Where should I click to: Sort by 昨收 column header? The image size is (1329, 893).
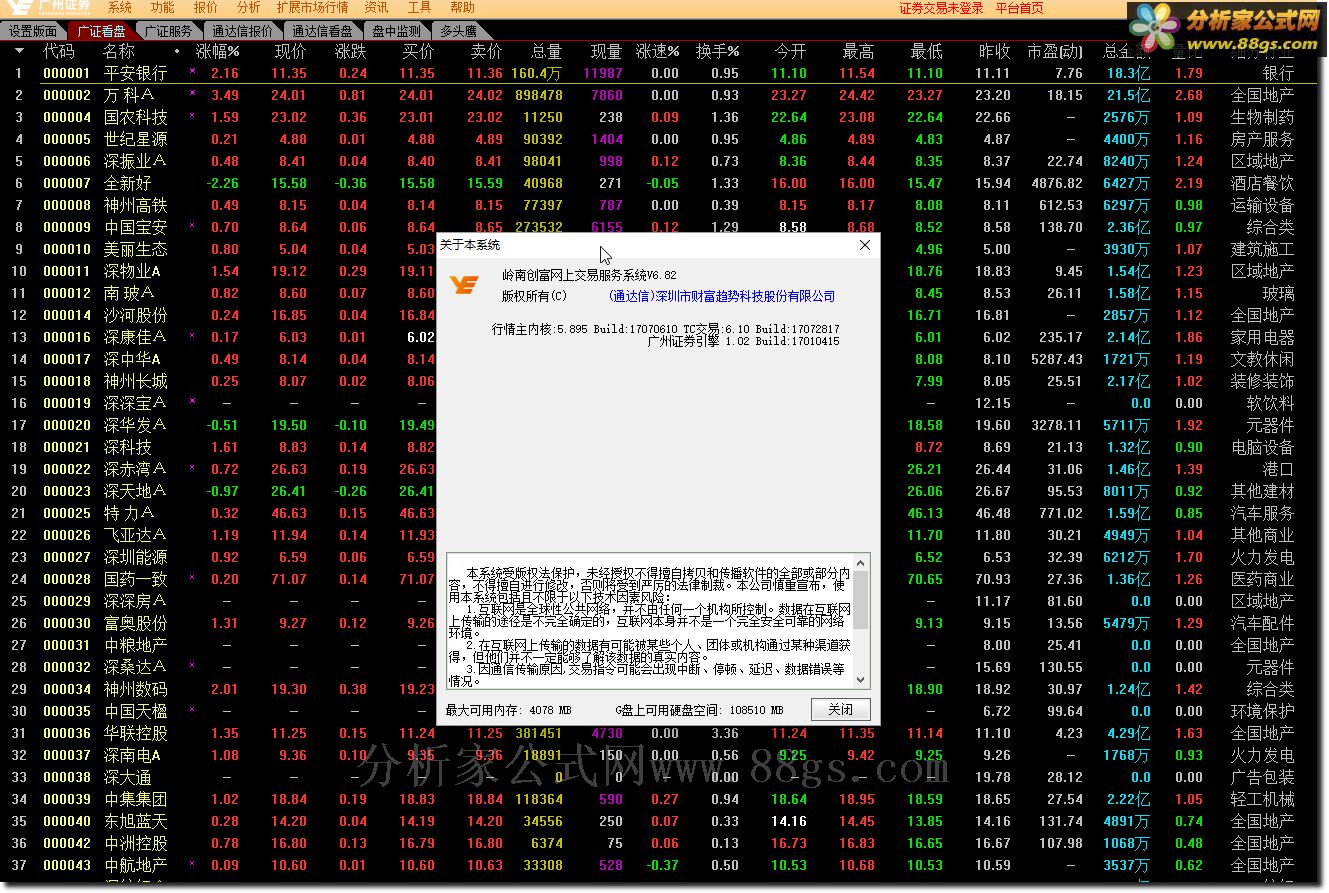994,51
